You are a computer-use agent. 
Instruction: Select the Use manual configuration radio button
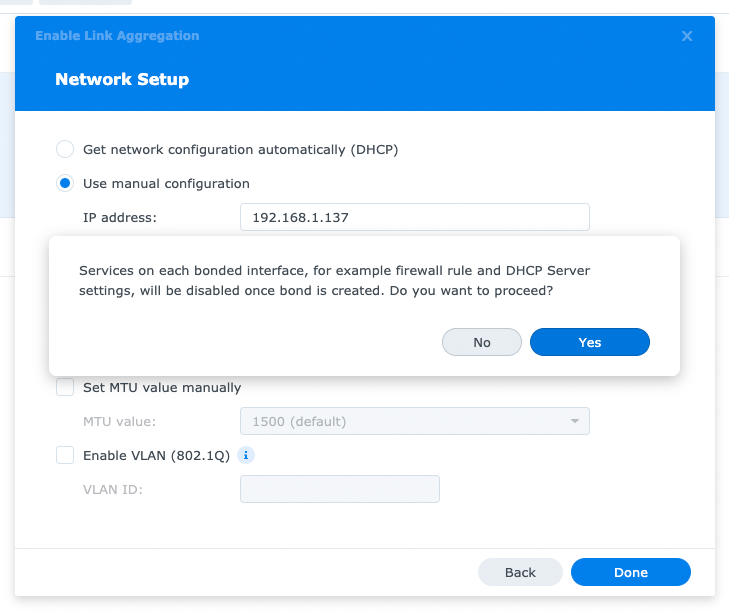coord(65,183)
